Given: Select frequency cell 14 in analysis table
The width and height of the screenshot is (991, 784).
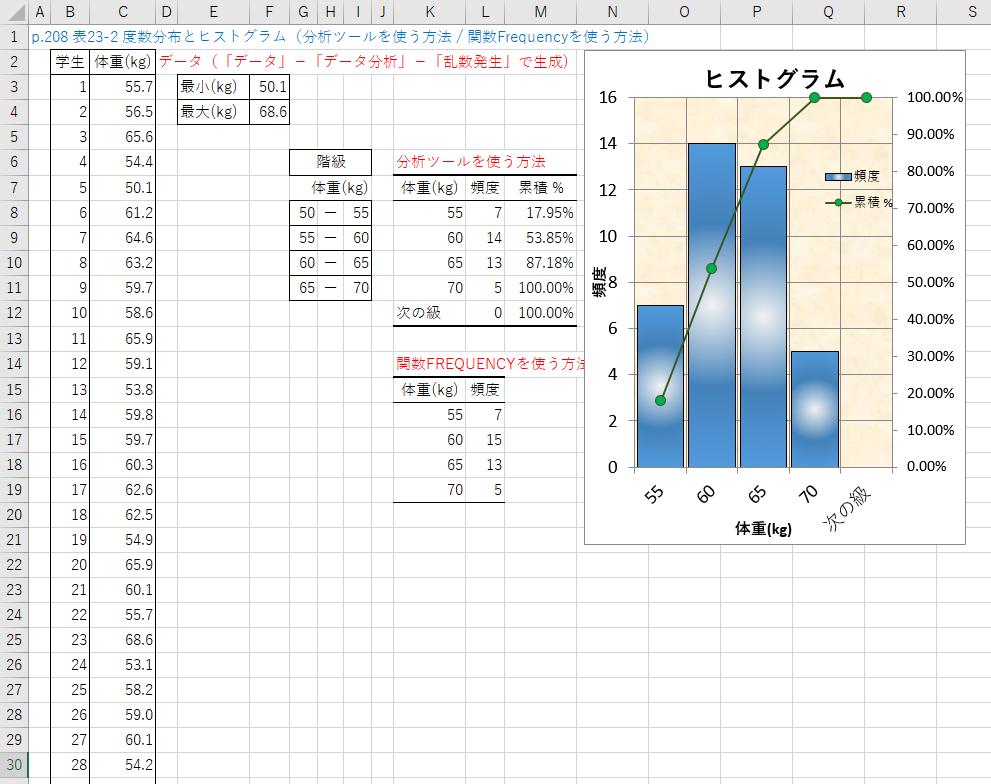Looking at the screenshot, I should click(485, 238).
